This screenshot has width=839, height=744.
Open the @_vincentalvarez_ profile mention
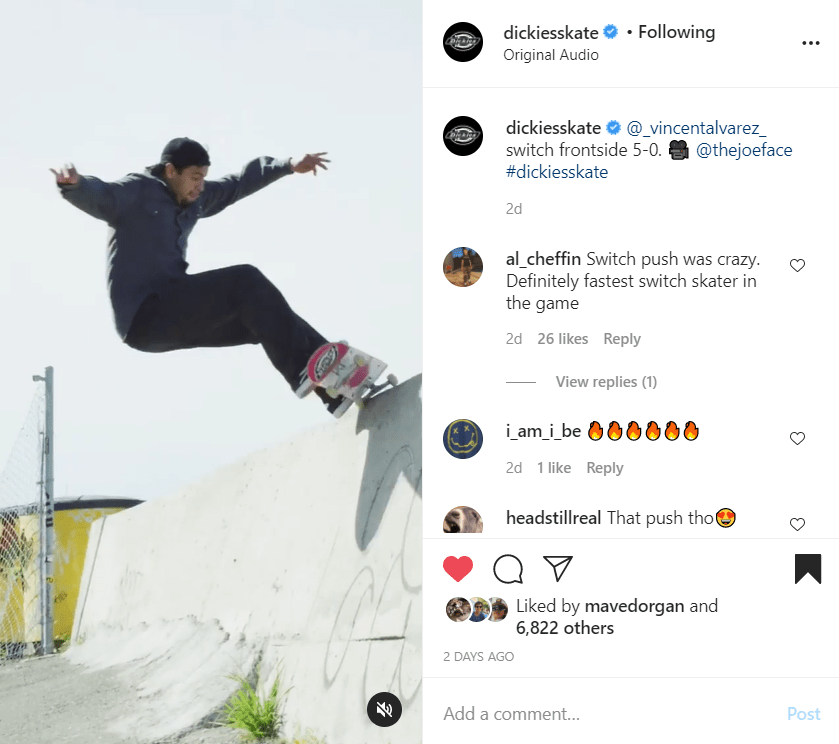(696, 128)
